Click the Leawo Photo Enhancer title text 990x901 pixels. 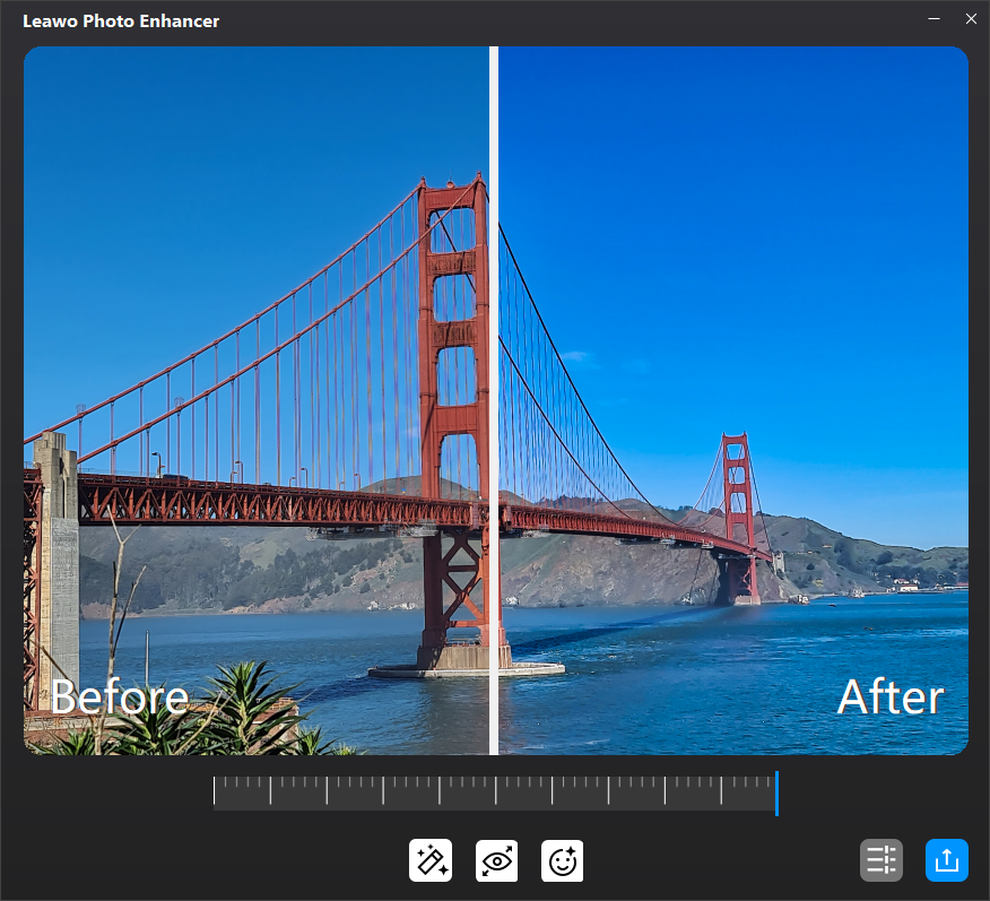click(121, 21)
